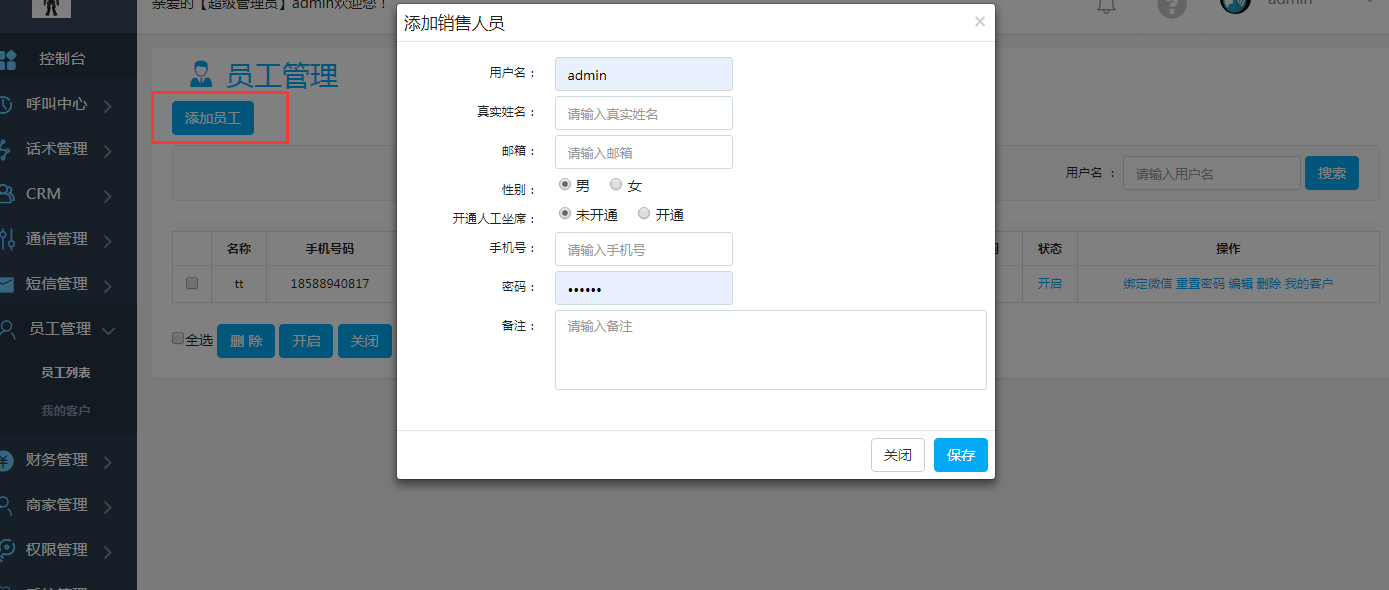Click the CRM people icon in sidebar
Image resolution: width=1389 pixels, height=590 pixels.
click(x=6, y=194)
